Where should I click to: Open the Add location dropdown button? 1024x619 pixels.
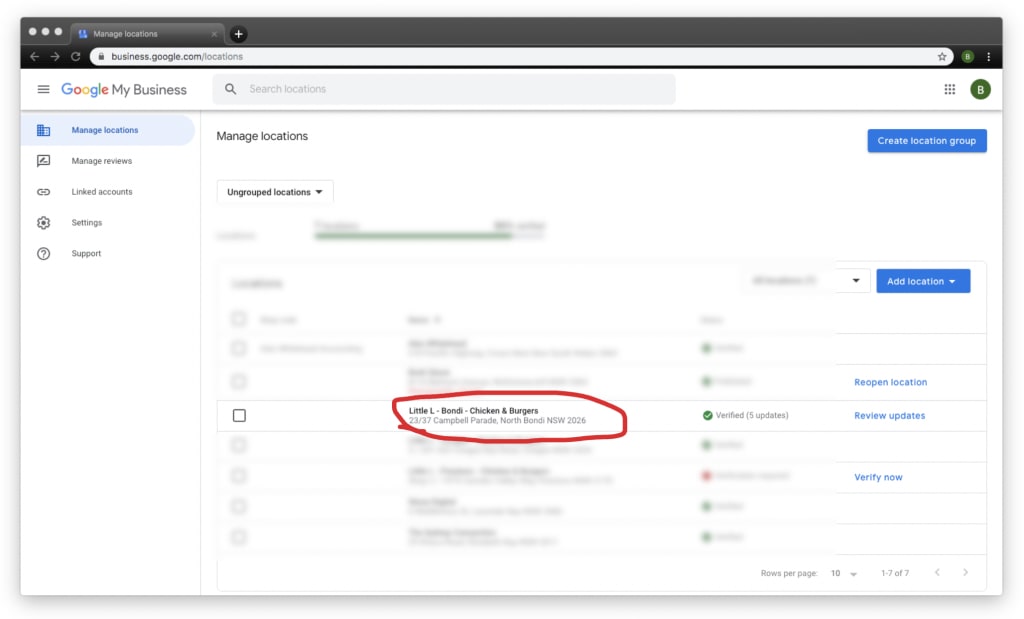923,281
